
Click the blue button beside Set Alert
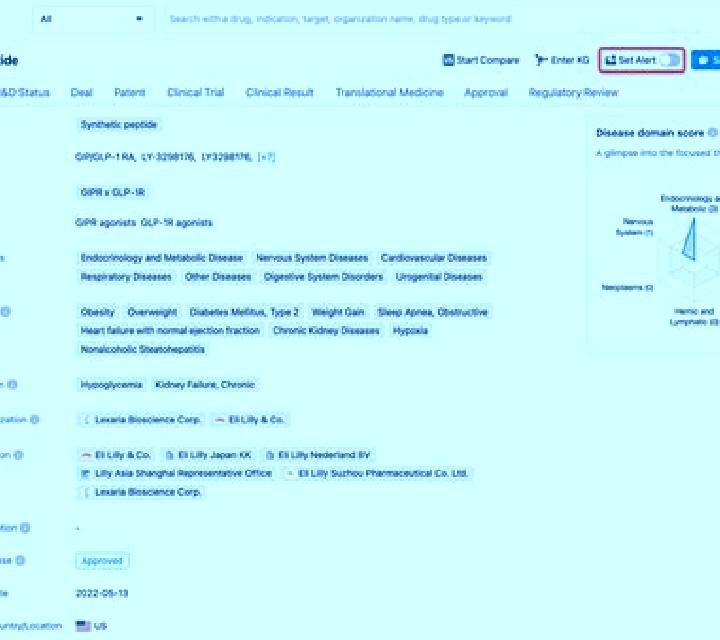point(706,60)
